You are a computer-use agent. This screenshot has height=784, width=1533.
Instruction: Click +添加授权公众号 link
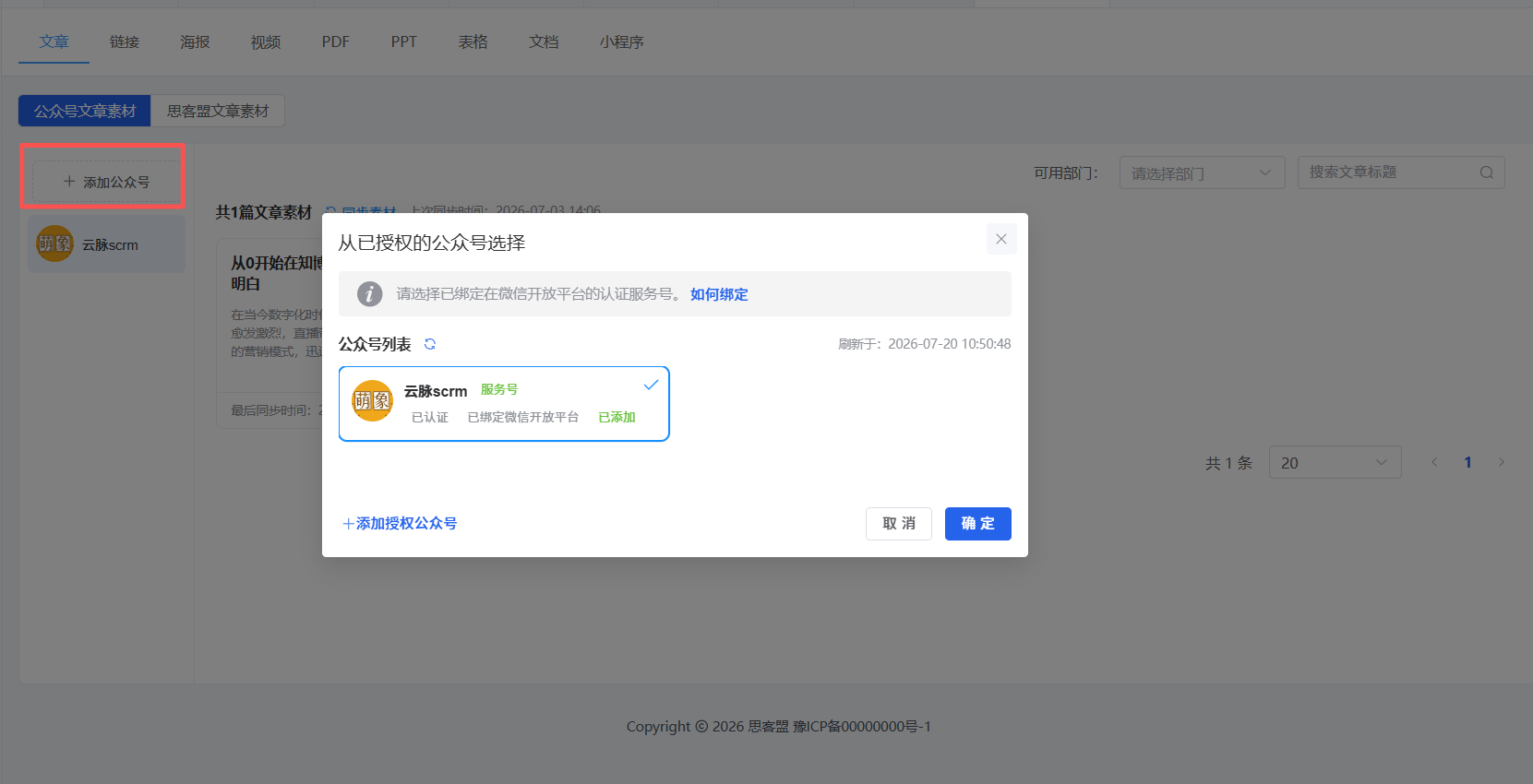click(400, 523)
